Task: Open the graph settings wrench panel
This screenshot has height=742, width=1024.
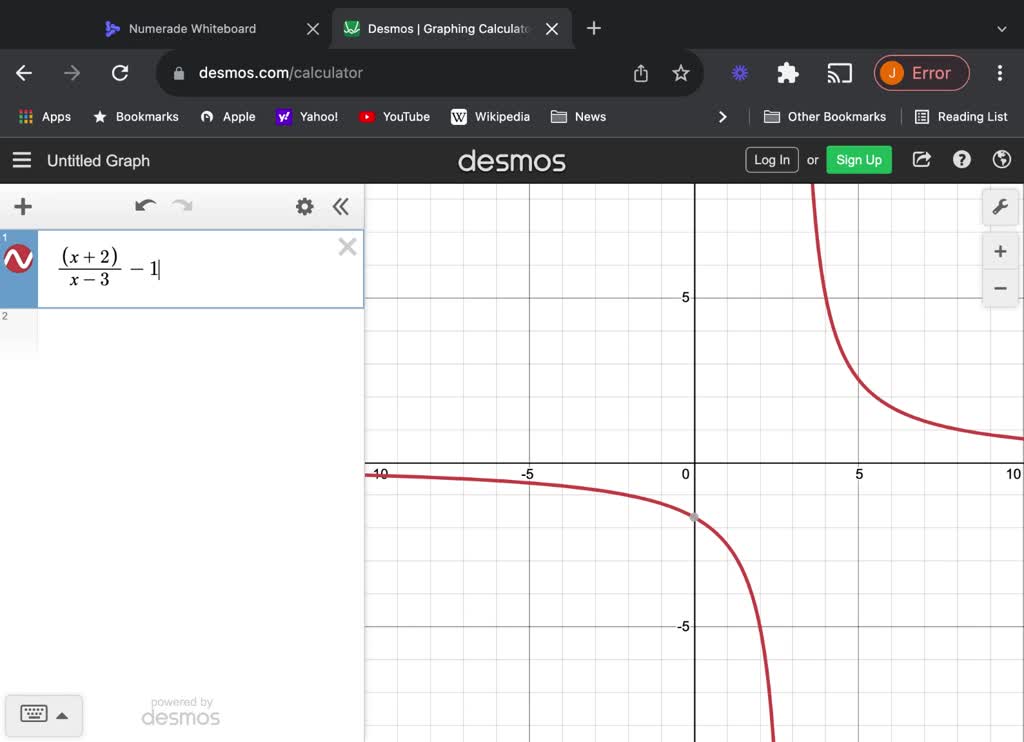Action: (1001, 207)
